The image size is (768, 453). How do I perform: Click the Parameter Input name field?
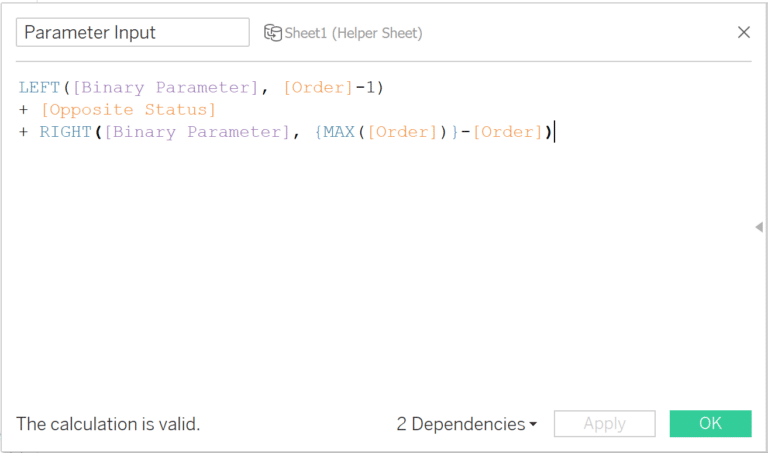tap(132, 32)
